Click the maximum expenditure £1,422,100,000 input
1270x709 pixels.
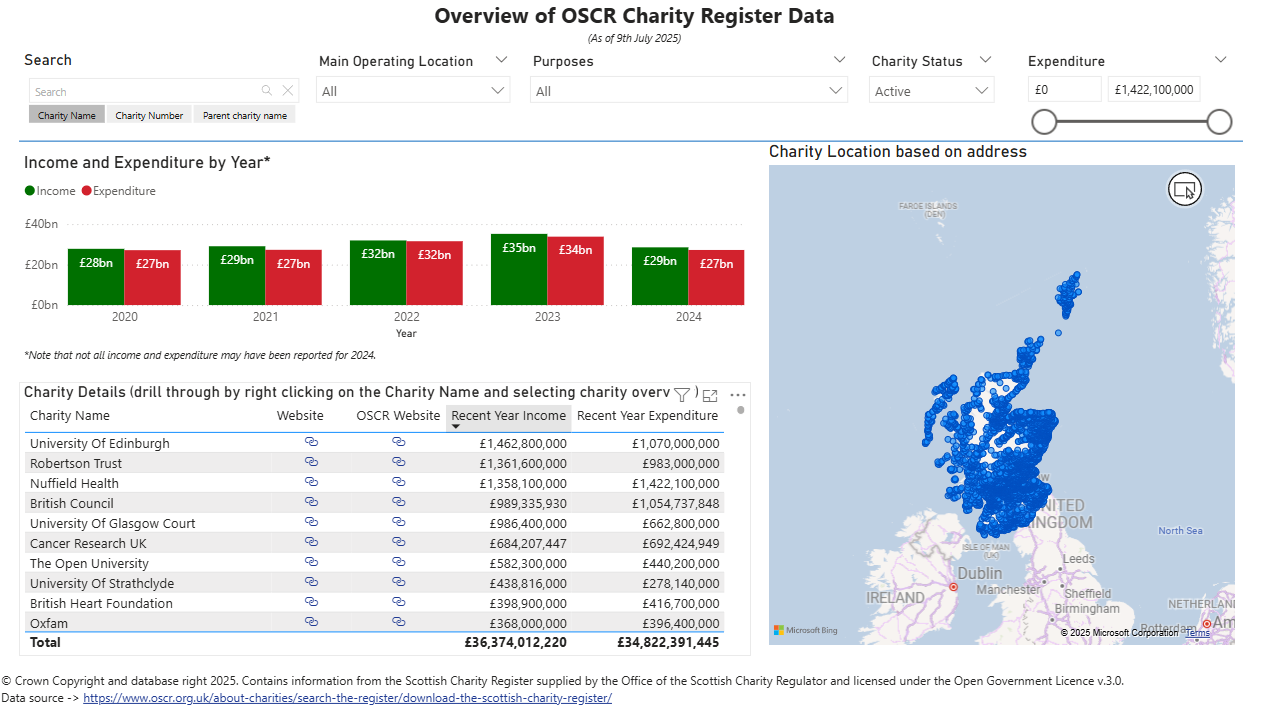(1154, 89)
